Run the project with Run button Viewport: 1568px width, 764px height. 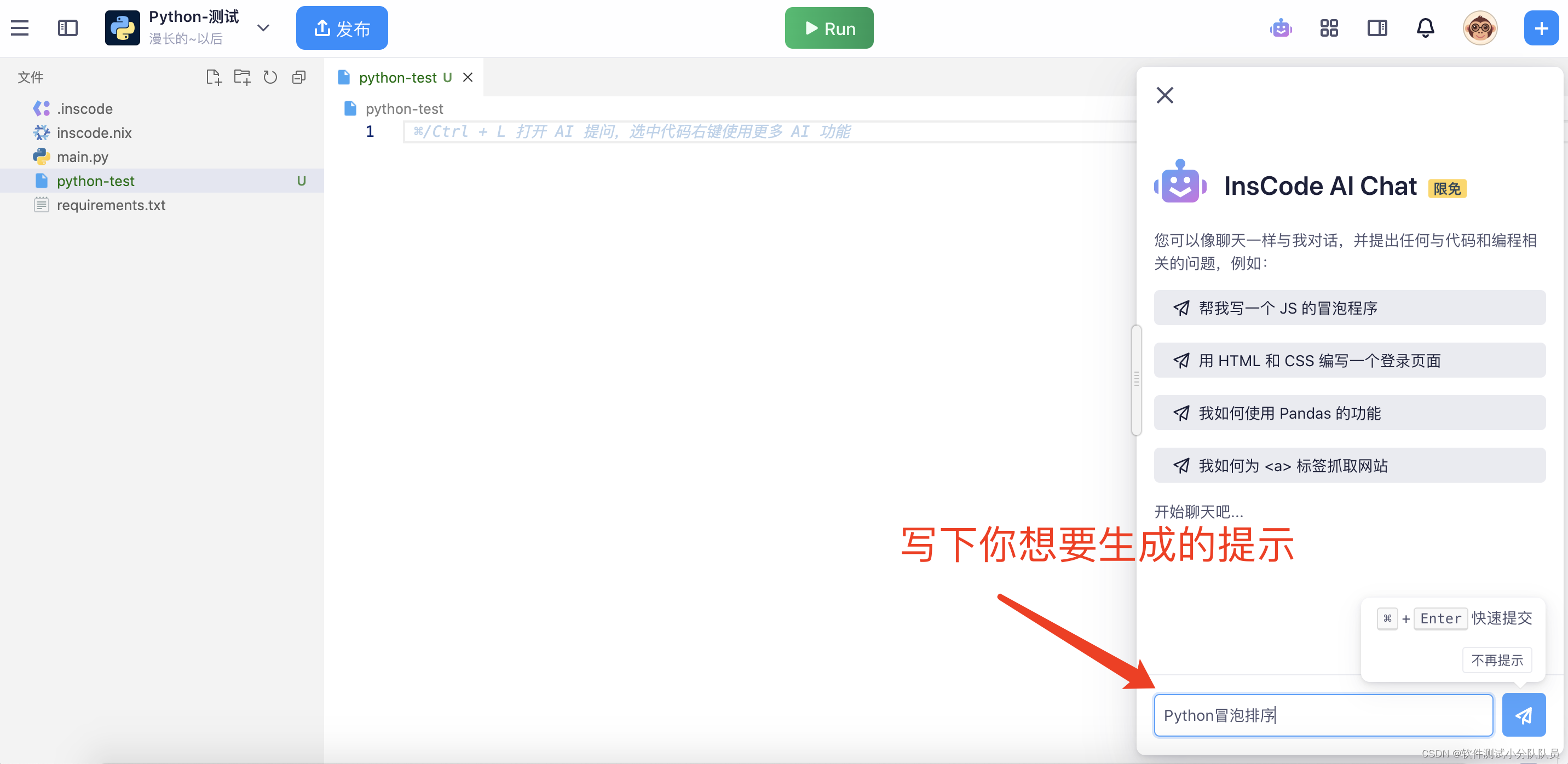click(828, 28)
